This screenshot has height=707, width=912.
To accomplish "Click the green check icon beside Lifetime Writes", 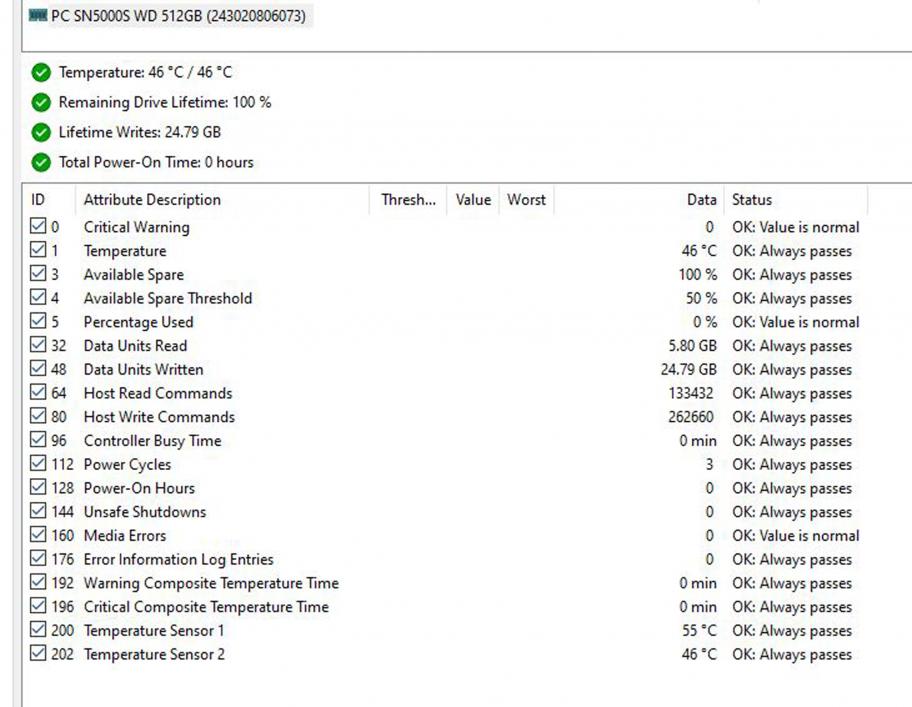I will click(x=41, y=132).
